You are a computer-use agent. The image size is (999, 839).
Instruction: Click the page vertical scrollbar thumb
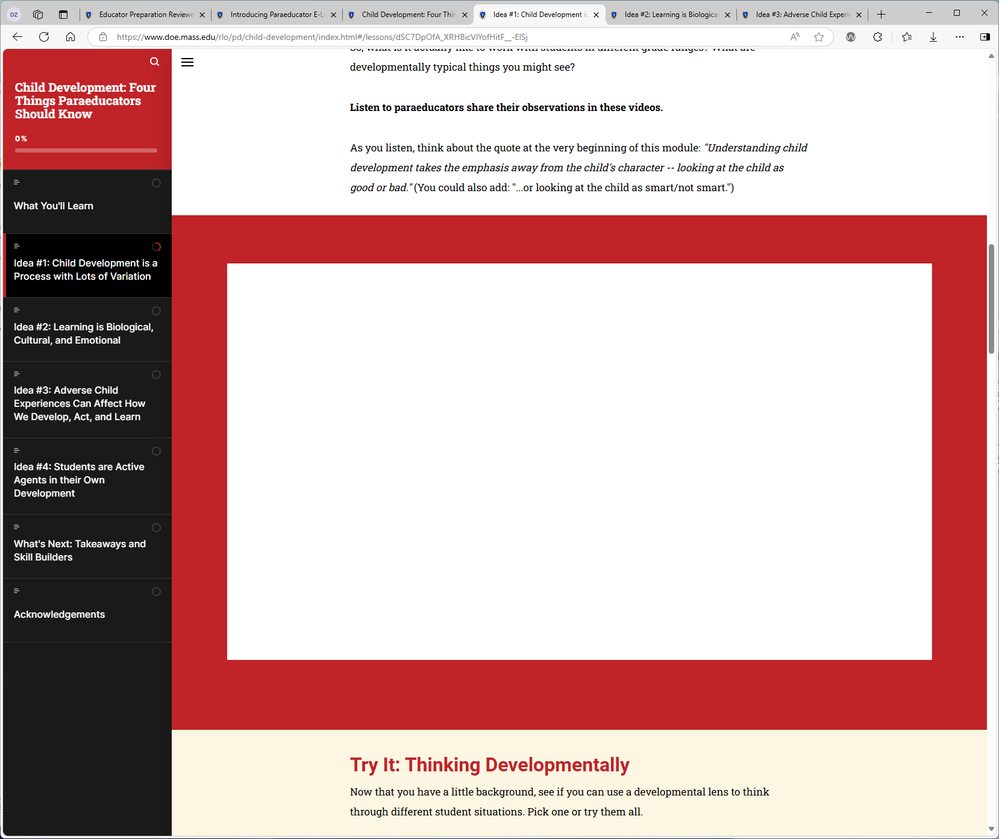991,298
